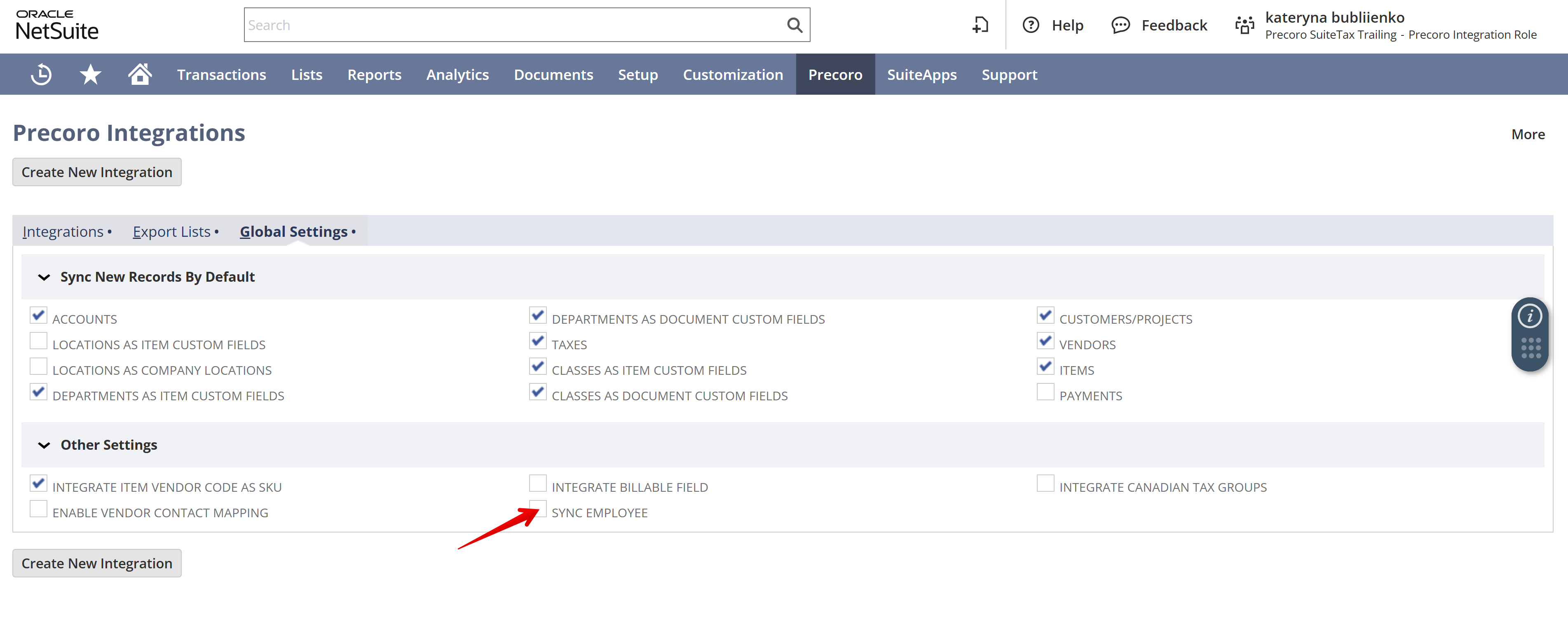The width and height of the screenshot is (1568, 626).
Task: Enable the Payments checkbox
Action: click(x=1045, y=392)
